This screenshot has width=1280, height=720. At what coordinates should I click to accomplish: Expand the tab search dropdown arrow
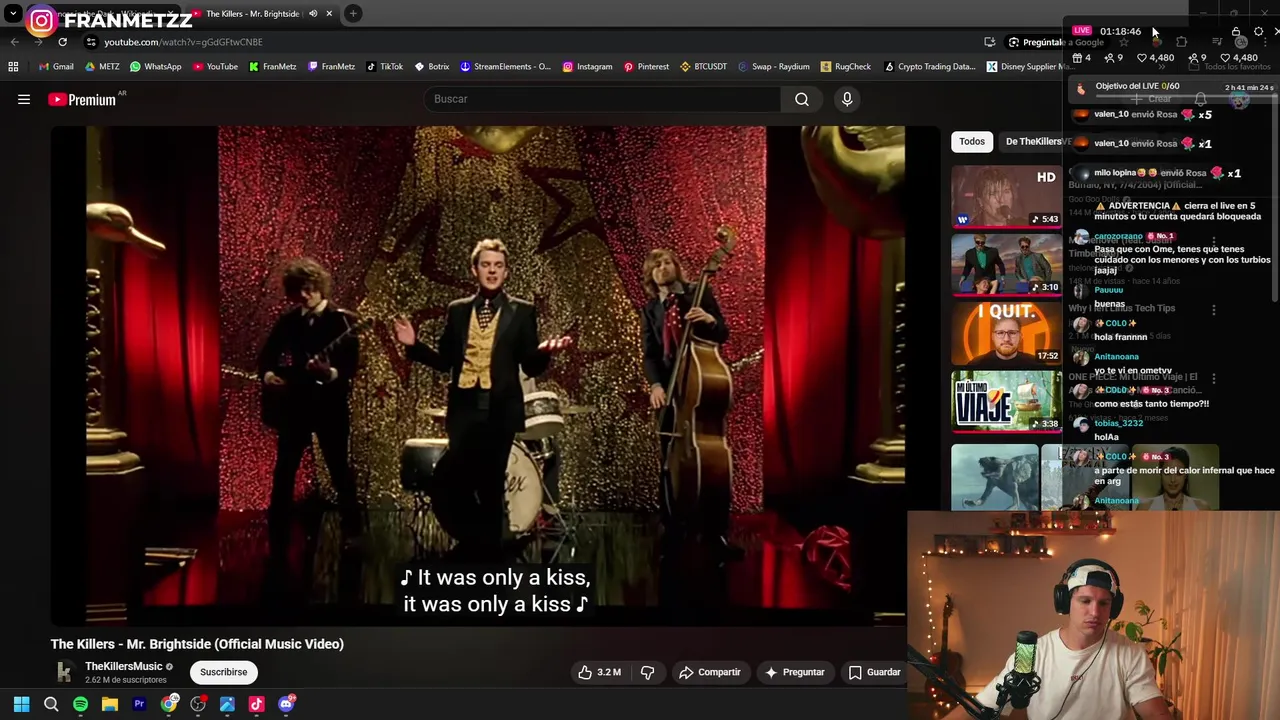point(13,14)
